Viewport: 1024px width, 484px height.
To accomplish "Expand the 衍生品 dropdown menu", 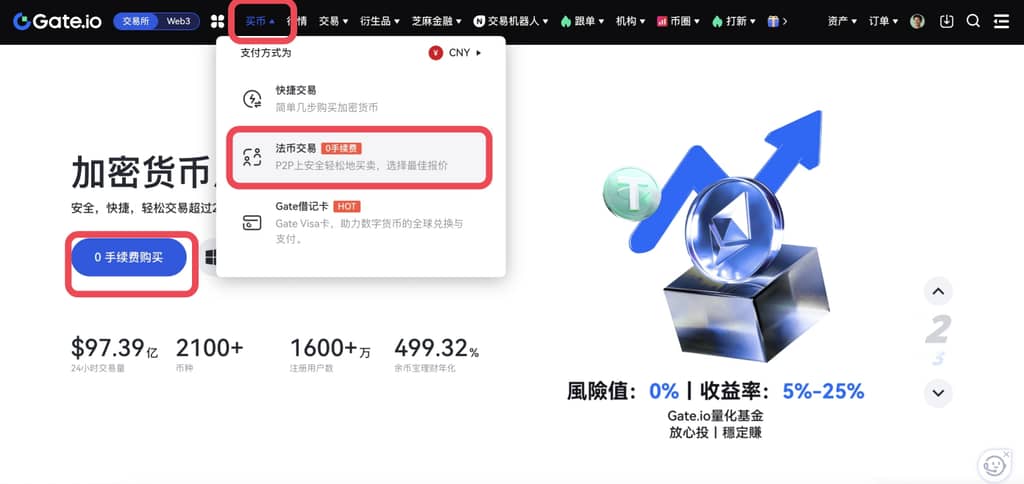I will pyautogui.click(x=380, y=22).
